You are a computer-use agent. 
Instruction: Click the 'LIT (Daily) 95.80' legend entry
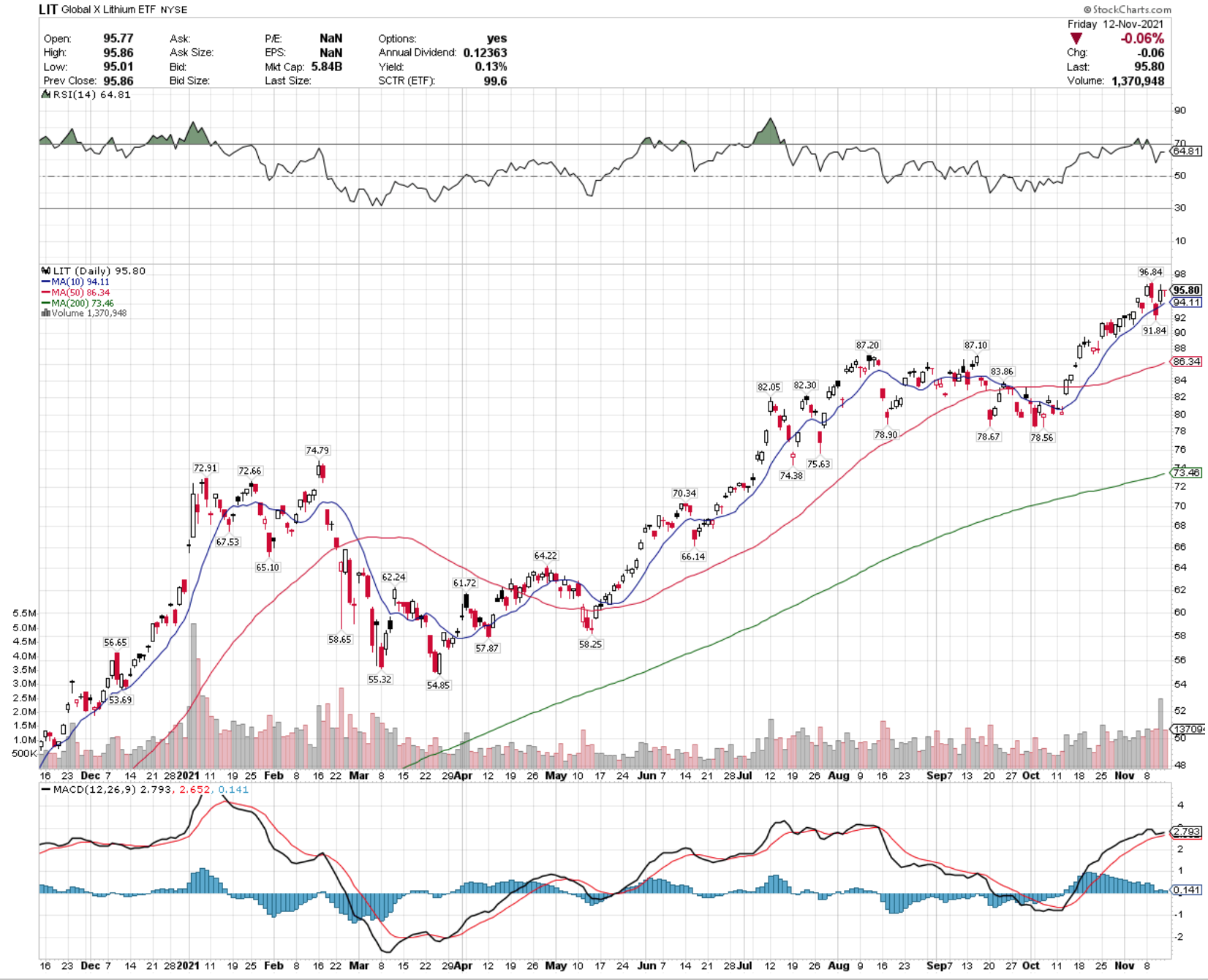(x=94, y=271)
